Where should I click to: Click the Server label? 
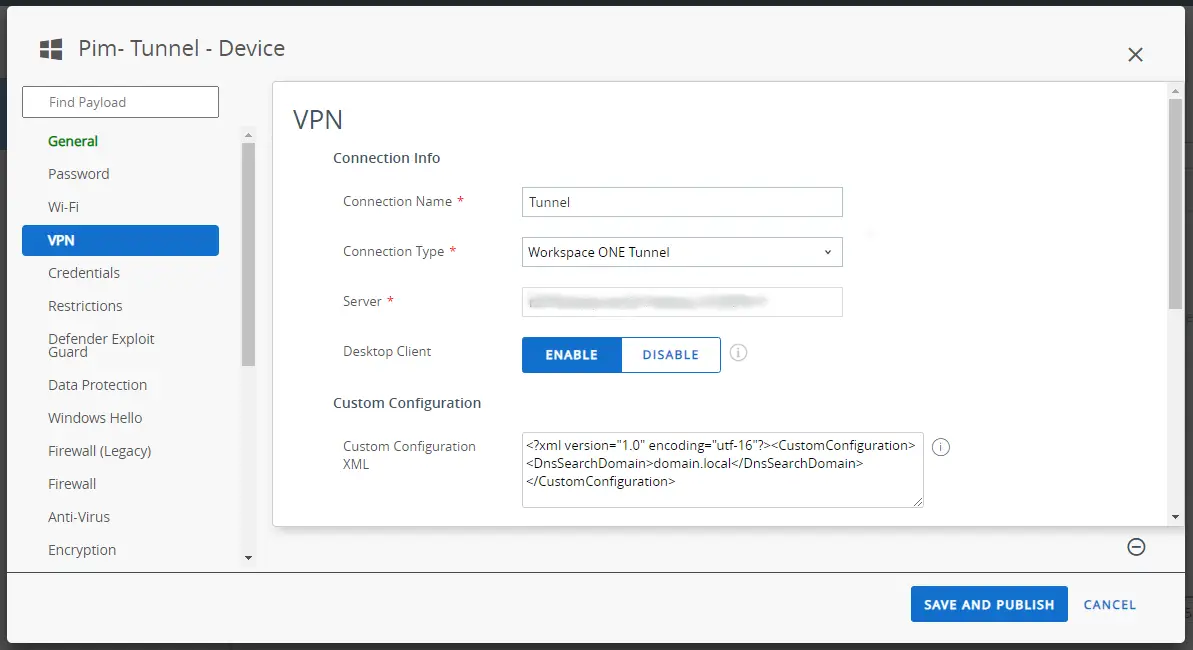point(362,301)
